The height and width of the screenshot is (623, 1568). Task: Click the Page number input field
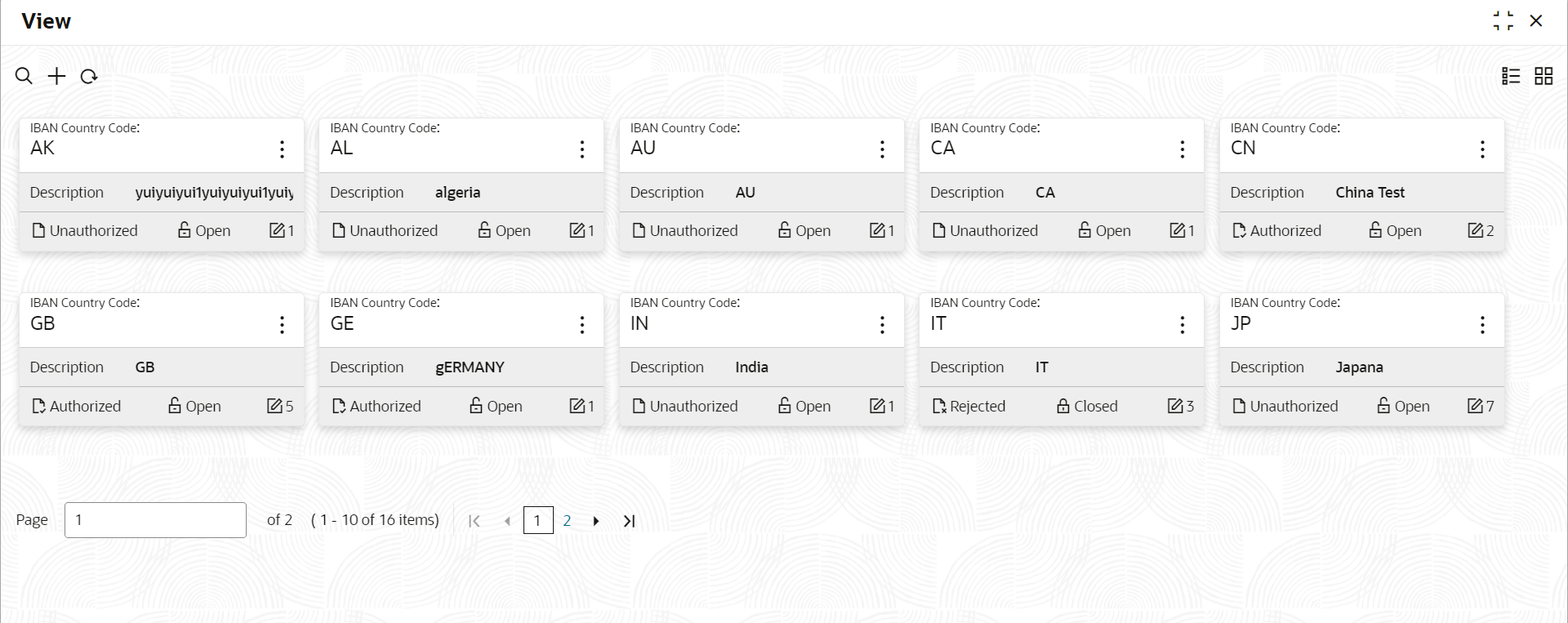(155, 520)
